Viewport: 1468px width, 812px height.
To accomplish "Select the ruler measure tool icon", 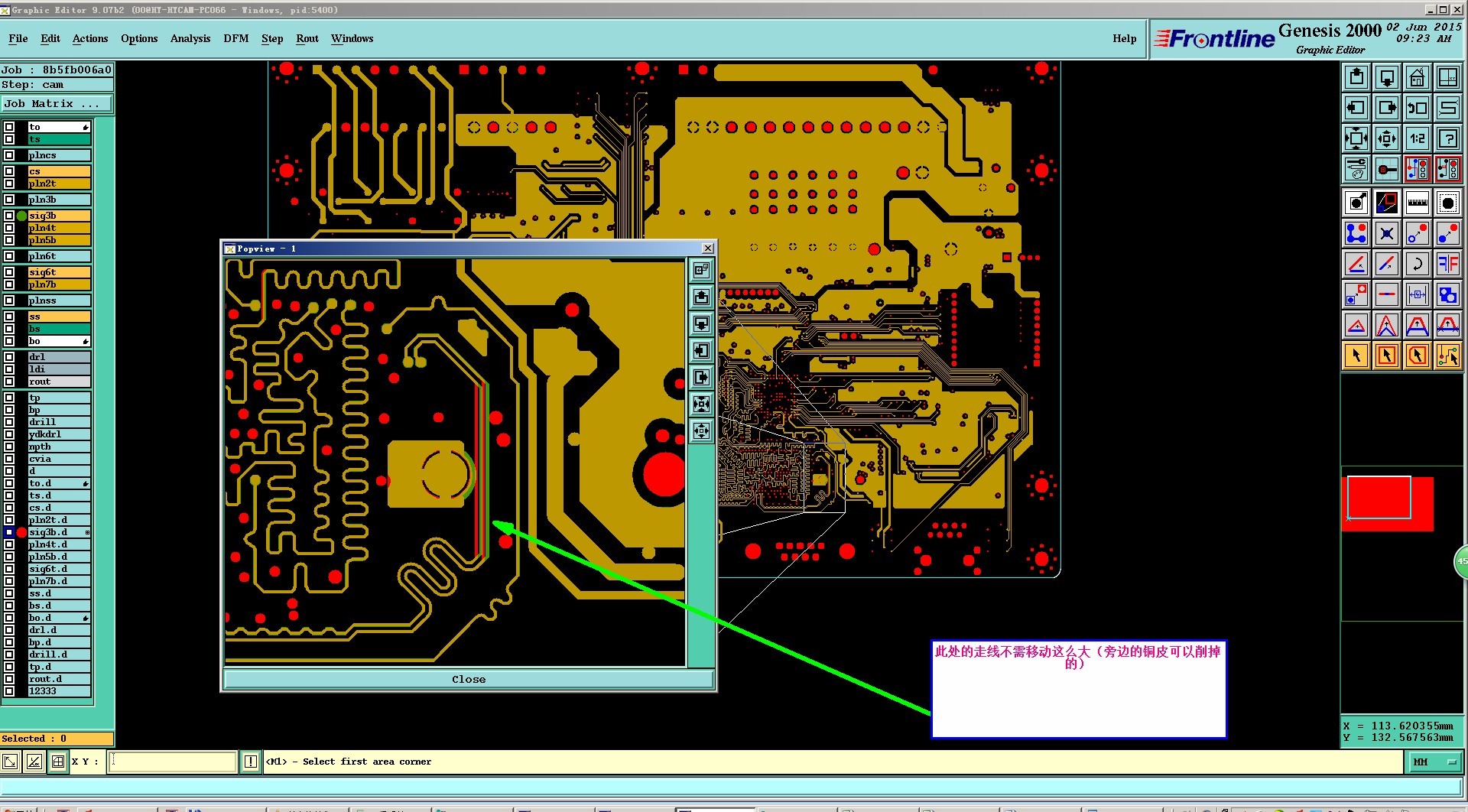I will pos(1417,203).
